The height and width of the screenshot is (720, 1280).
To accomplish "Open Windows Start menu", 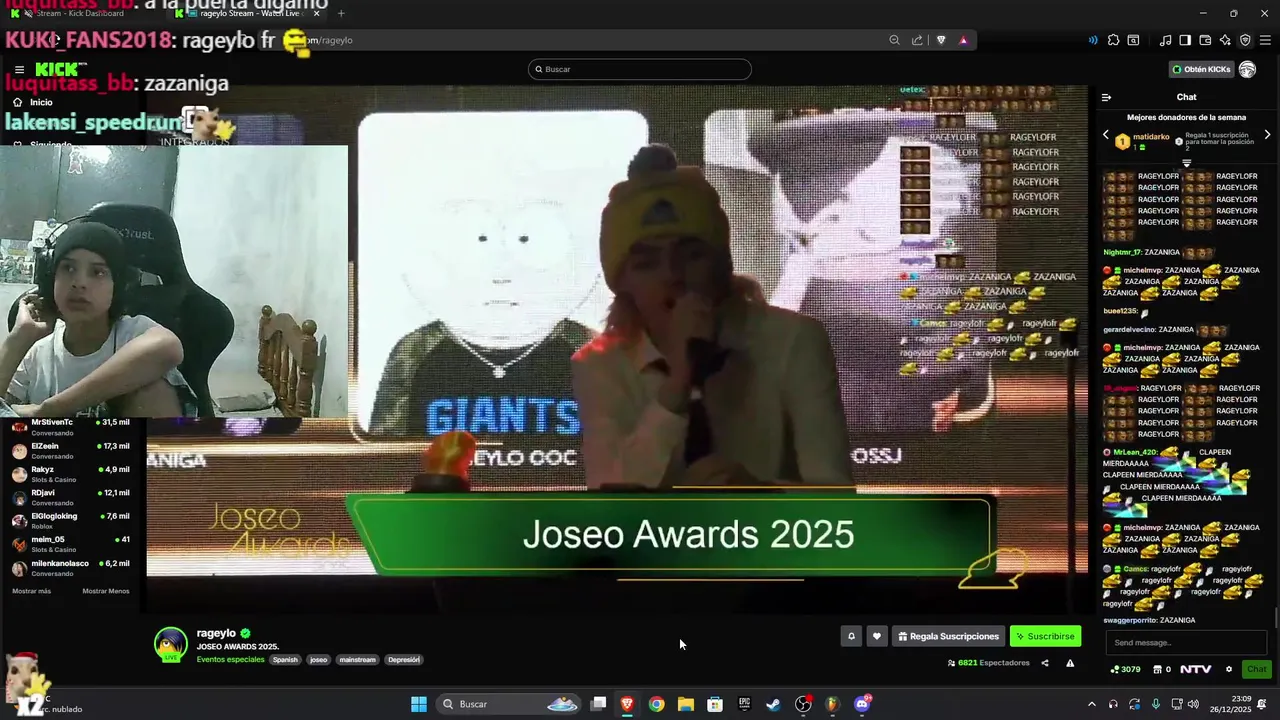I will (419, 704).
